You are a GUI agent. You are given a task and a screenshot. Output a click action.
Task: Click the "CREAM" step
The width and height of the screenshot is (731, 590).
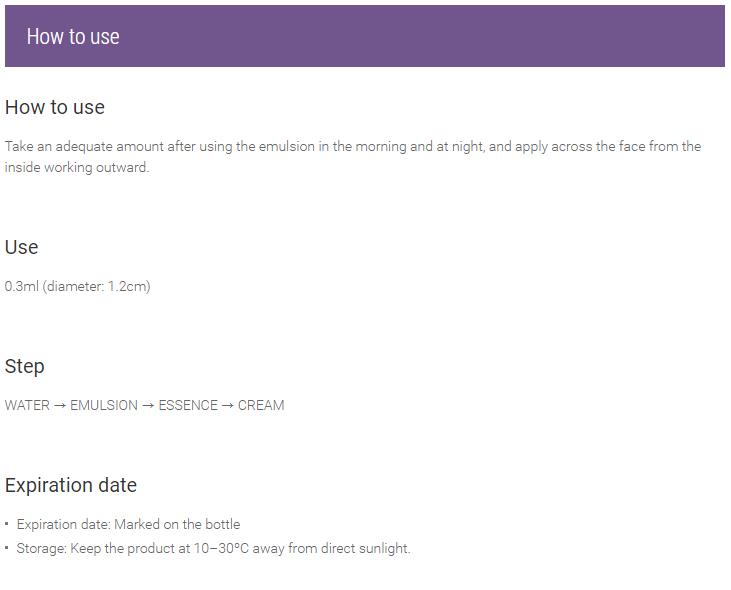coord(261,405)
